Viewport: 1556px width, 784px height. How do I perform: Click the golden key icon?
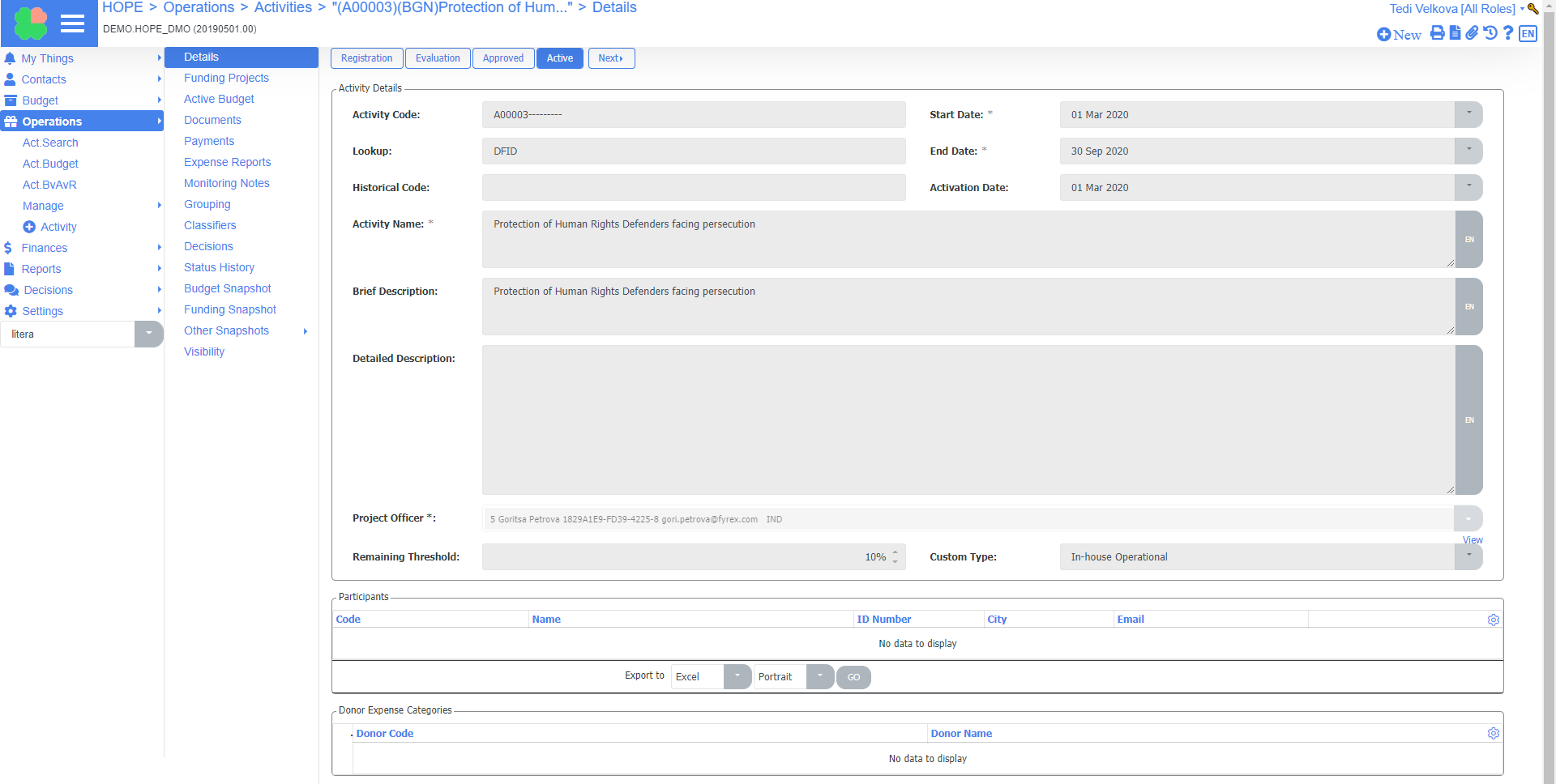(1532, 9)
